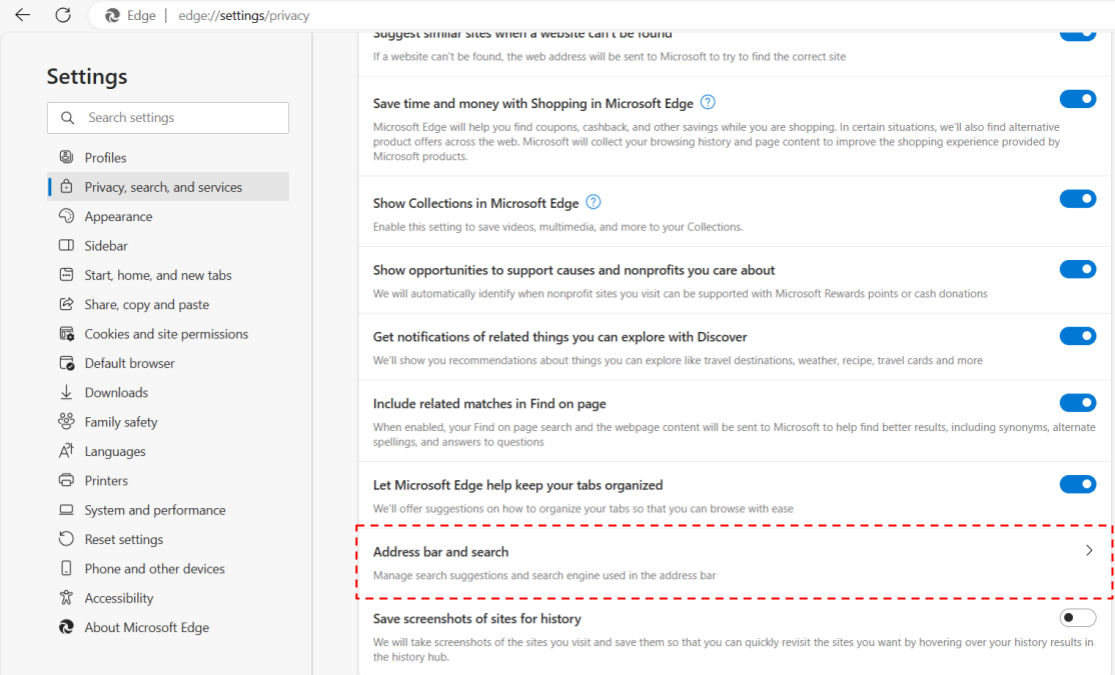1115x675 pixels.
Task: Open the help icon next to Show Collections
Action: (593, 202)
